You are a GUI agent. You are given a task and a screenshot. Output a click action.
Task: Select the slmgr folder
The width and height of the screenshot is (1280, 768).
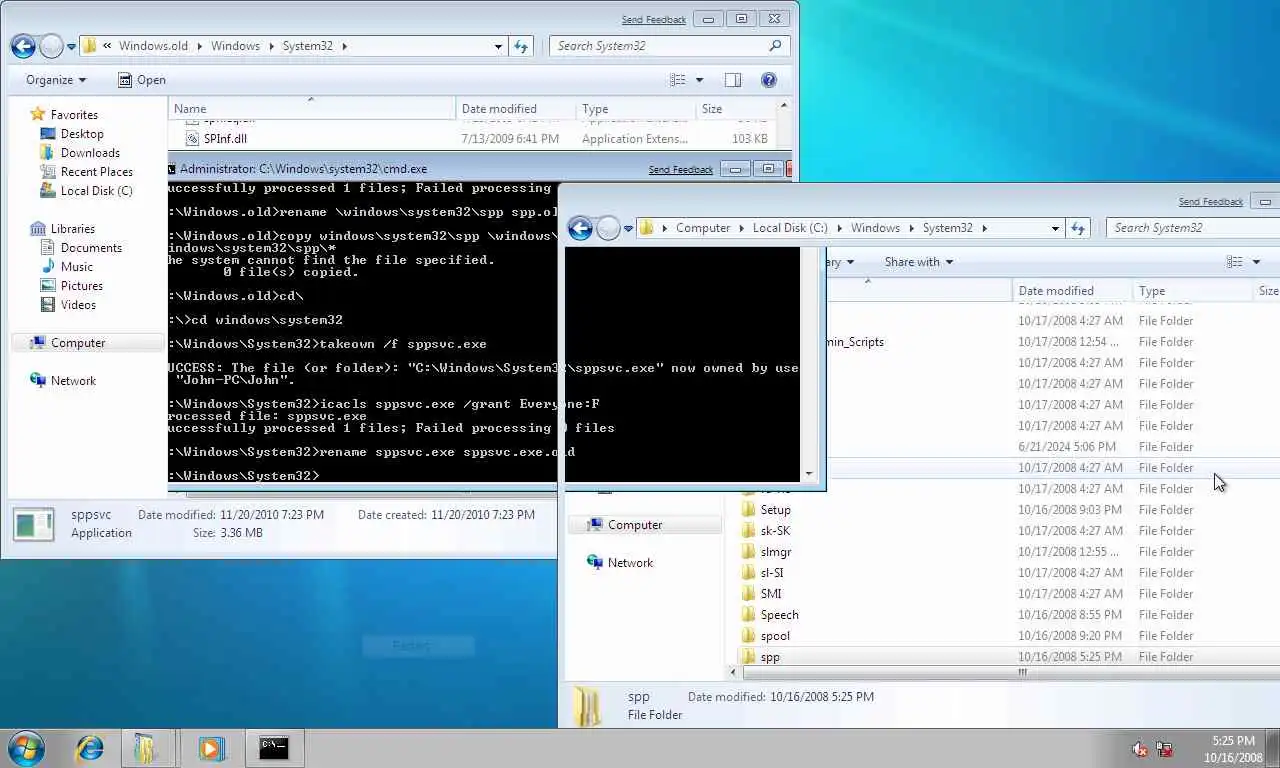(776, 552)
